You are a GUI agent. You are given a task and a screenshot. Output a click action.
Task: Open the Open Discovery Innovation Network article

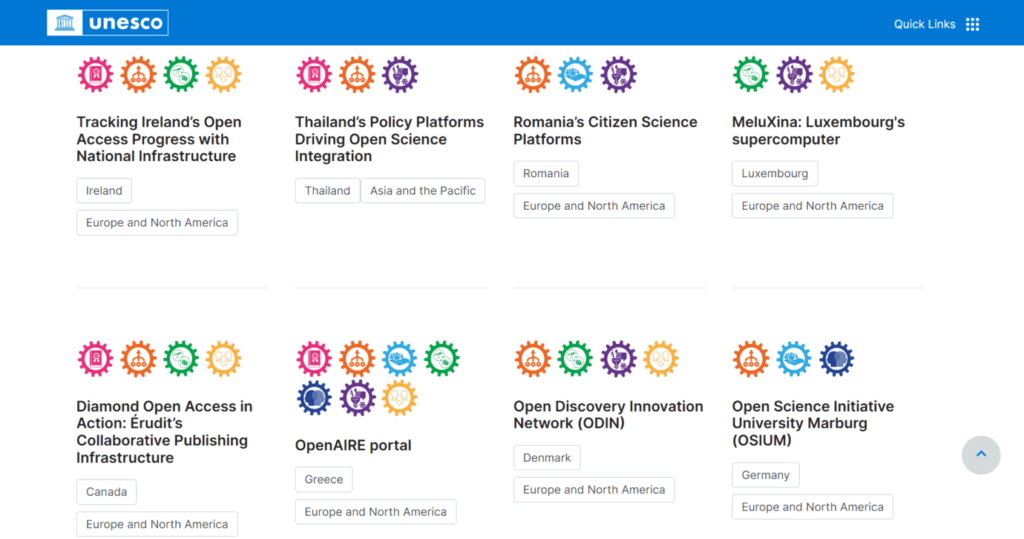pos(608,415)
